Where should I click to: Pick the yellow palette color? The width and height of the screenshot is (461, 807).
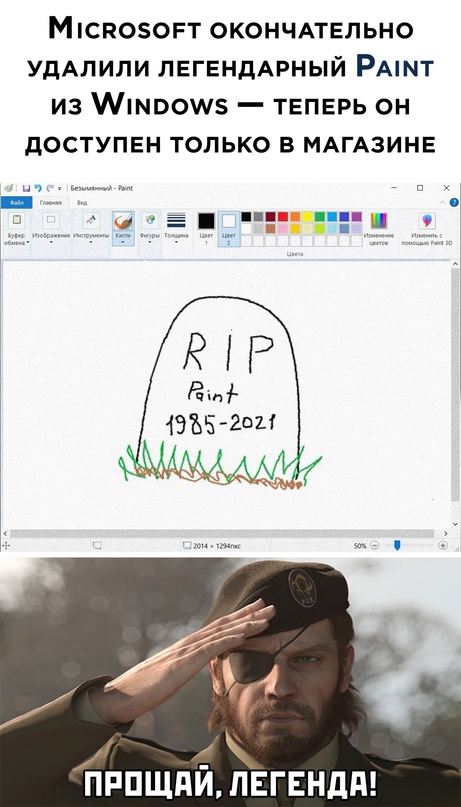[307, 217]
